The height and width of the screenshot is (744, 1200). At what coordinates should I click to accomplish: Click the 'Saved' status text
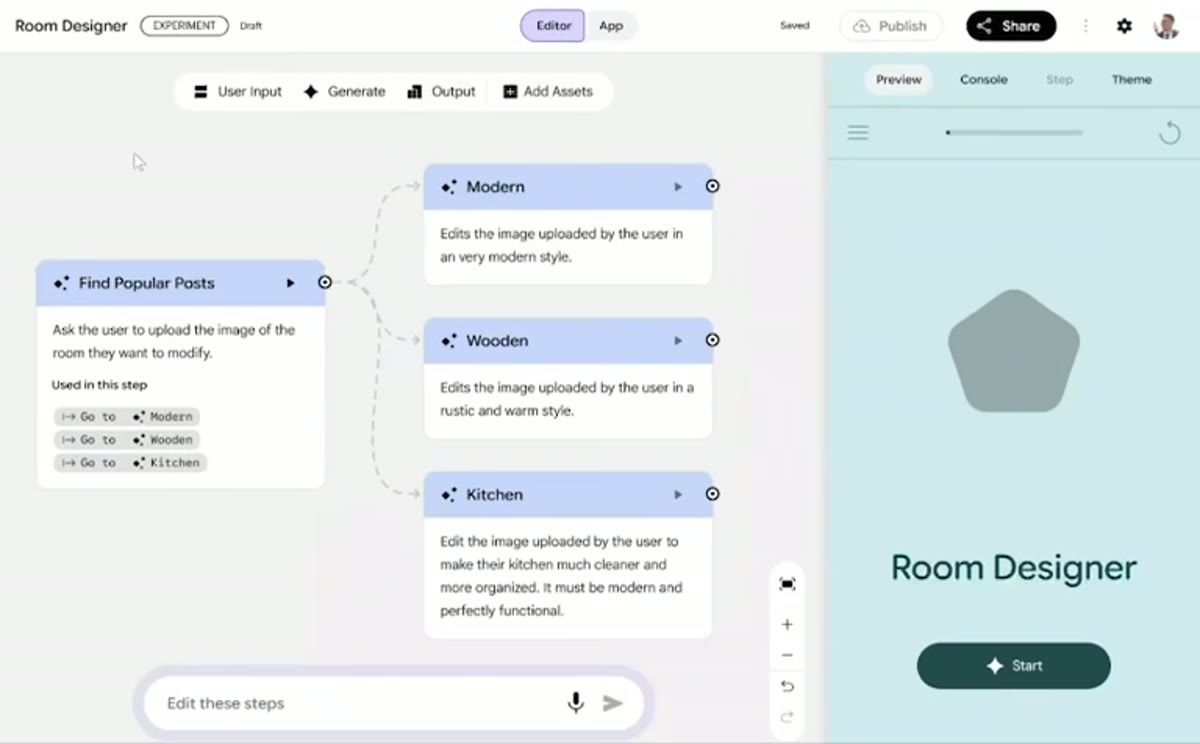[794, 26]
